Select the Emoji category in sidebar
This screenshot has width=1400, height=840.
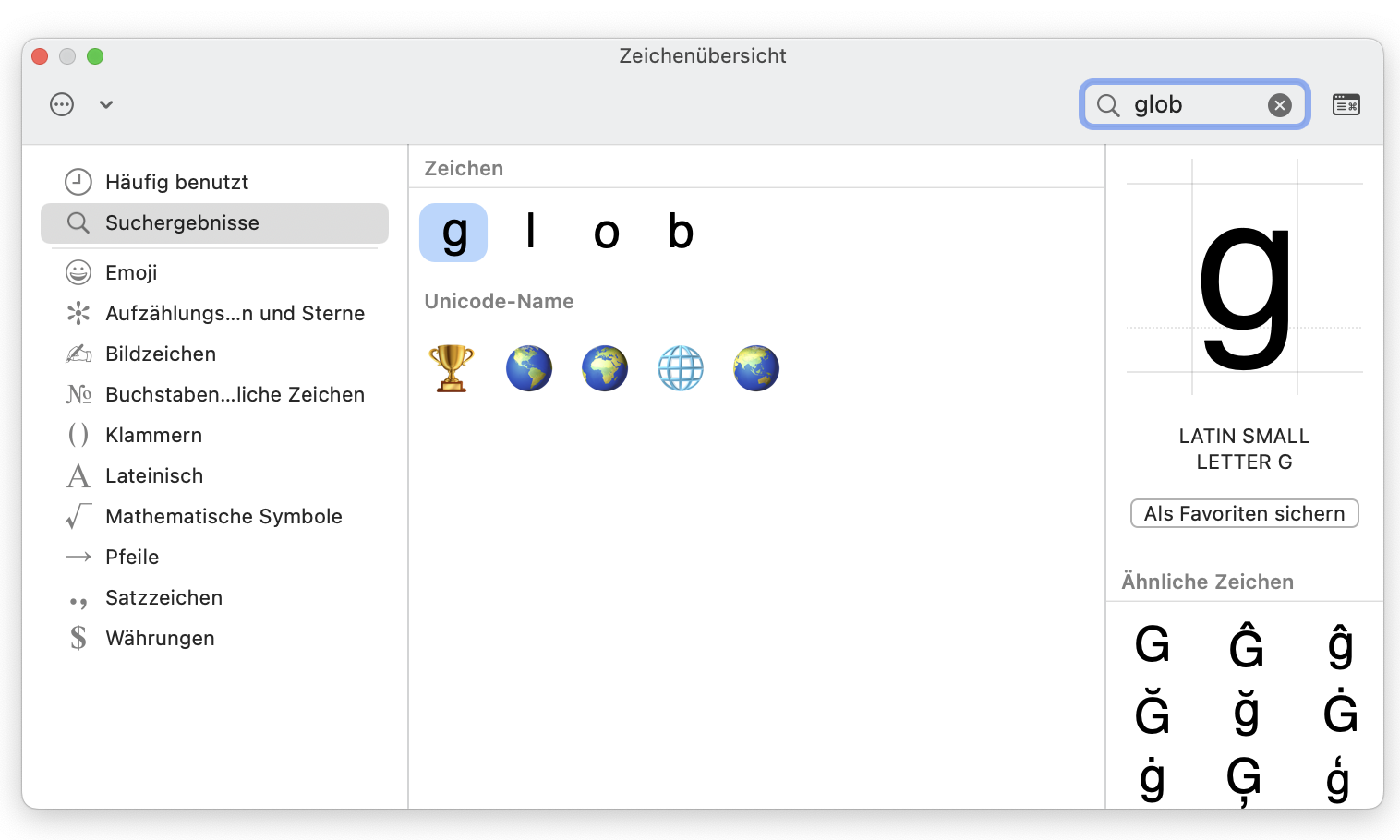point(131,272)
